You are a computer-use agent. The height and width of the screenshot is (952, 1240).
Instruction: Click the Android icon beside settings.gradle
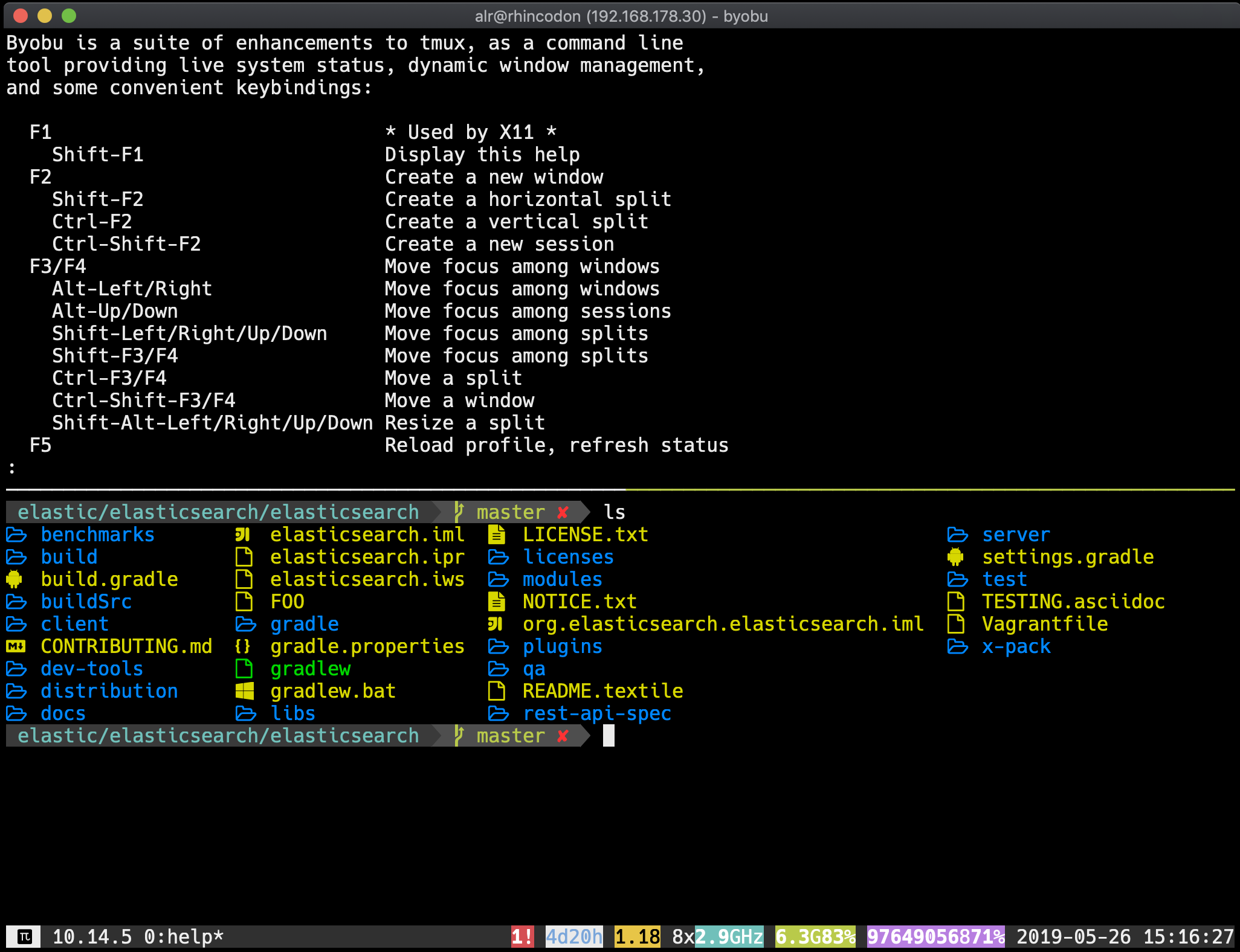955,558
